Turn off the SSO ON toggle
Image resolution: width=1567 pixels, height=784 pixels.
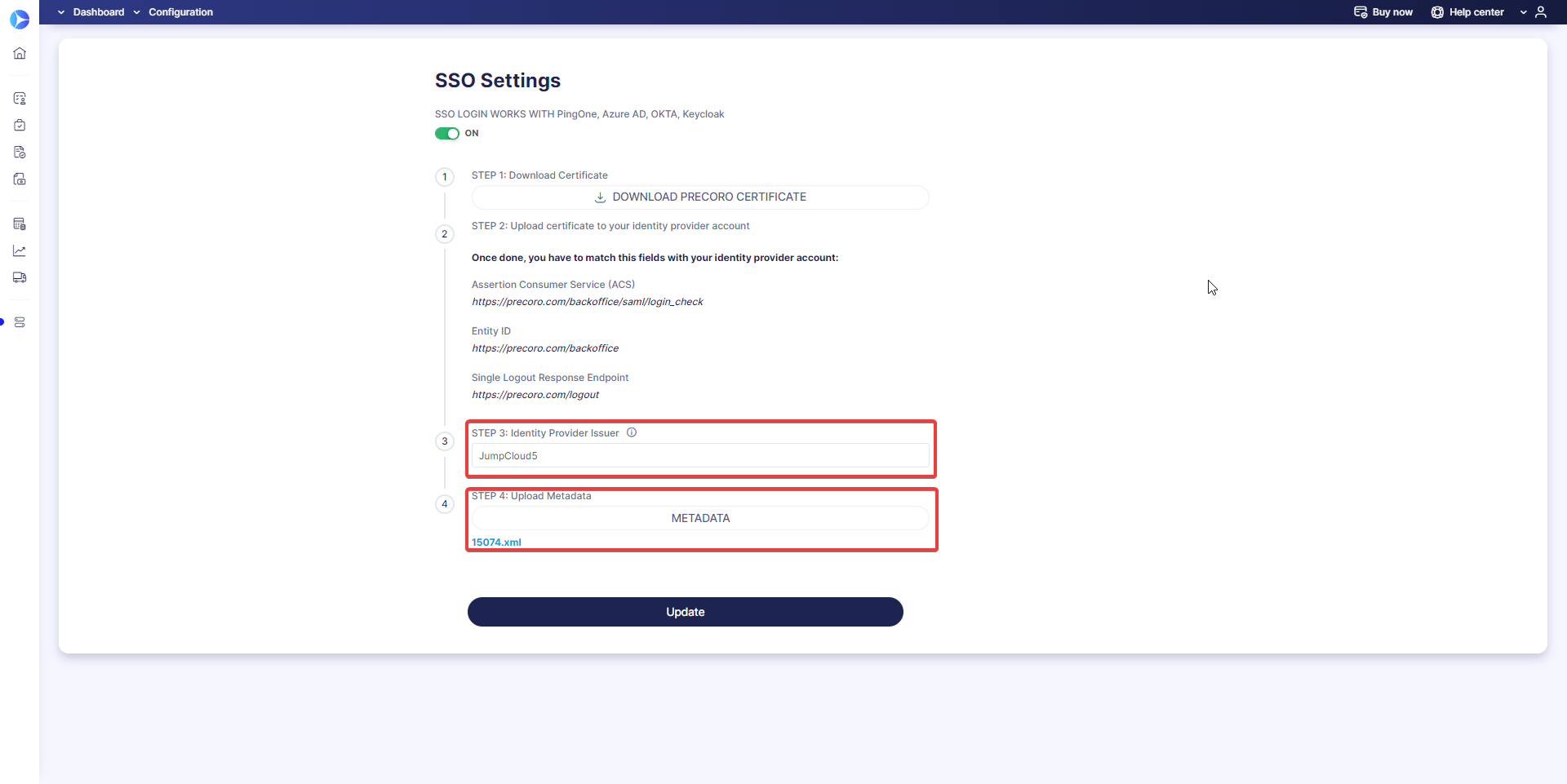447,133
